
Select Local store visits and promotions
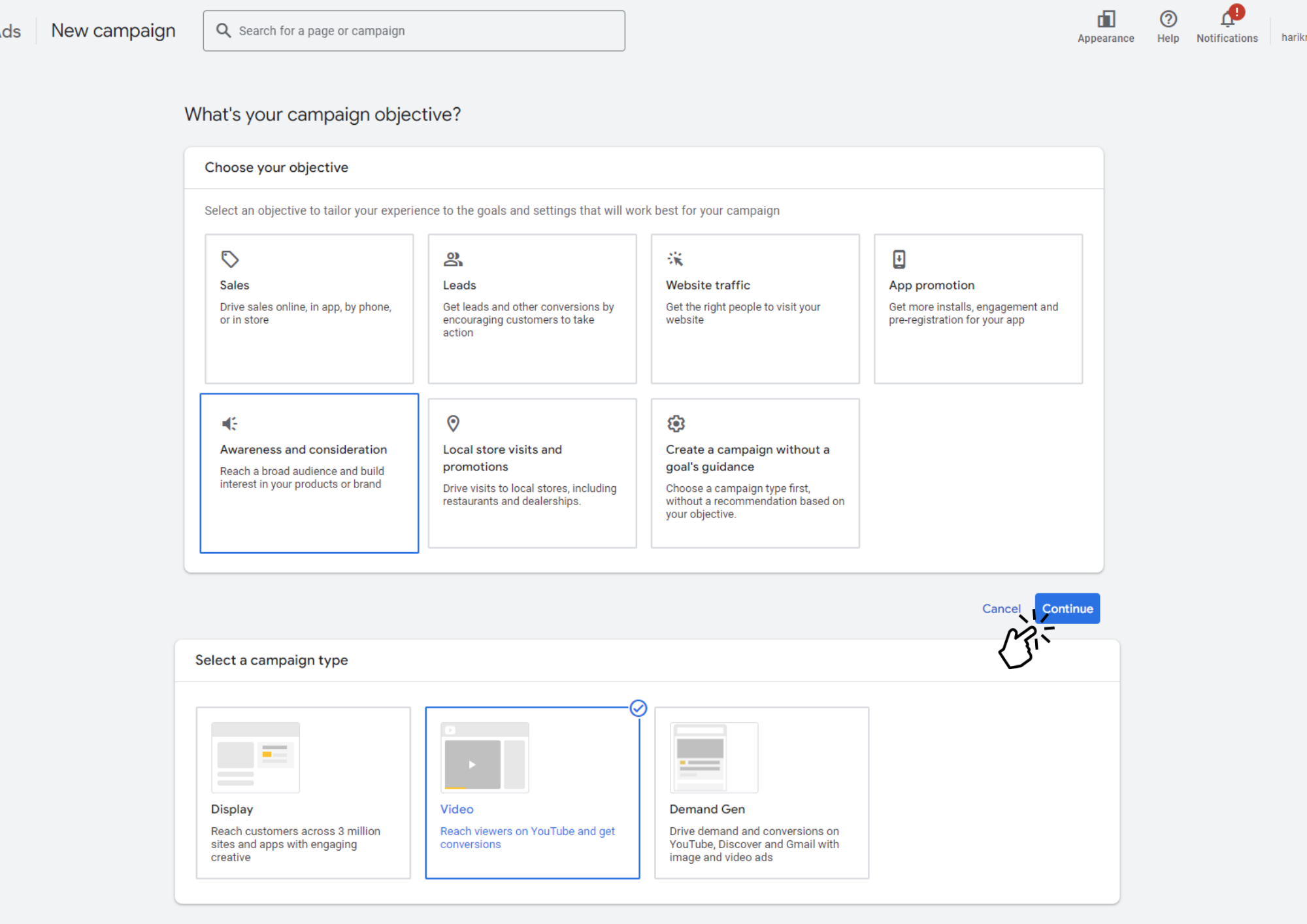(532, 473)
